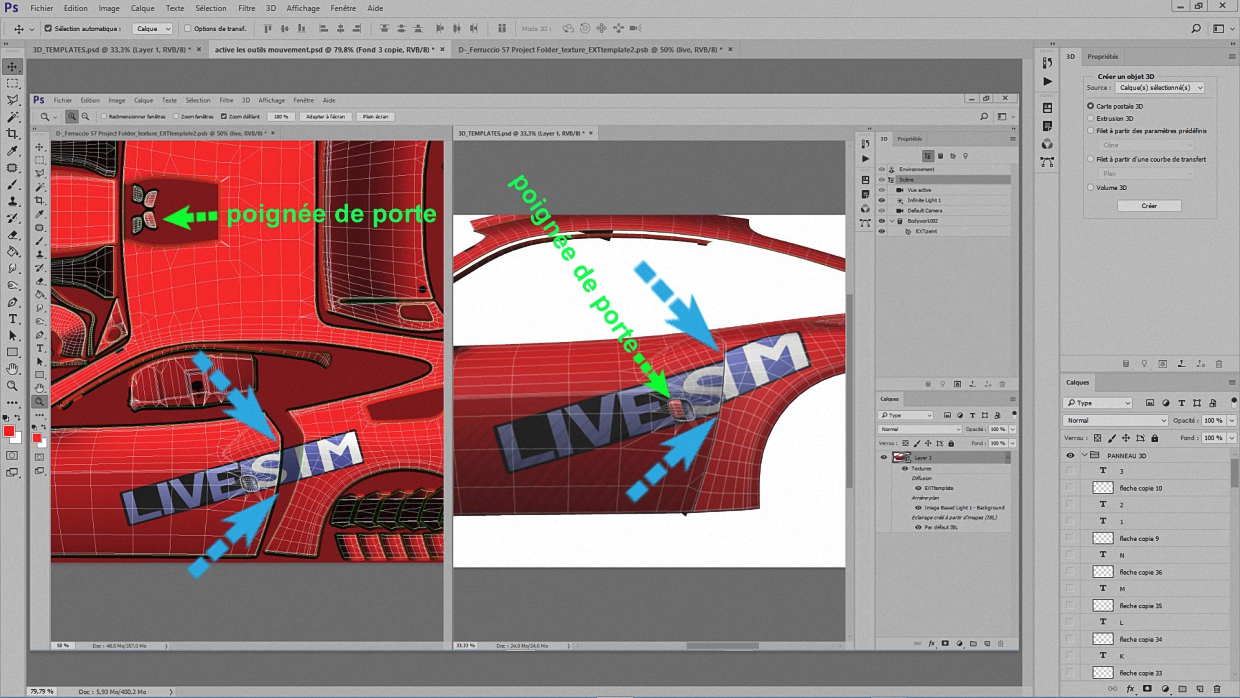Open the Calques panel menu icon
Viewport: 1240px width, 698px height.
1232,382
